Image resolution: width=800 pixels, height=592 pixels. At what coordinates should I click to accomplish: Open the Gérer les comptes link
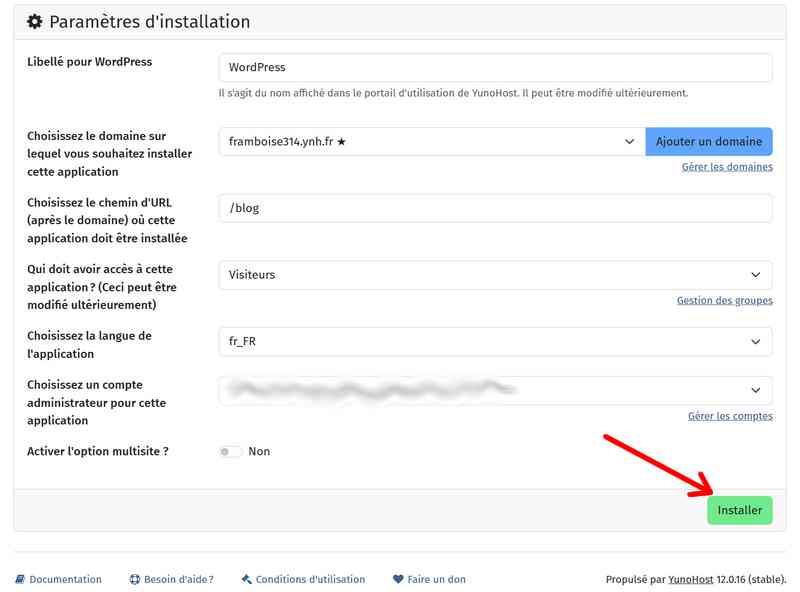pyautogui.click(x=730, y=416)
